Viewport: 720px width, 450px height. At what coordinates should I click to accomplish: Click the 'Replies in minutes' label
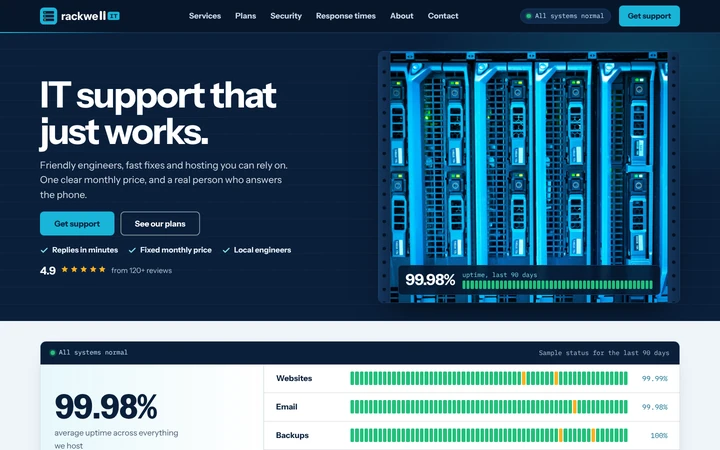85,250
